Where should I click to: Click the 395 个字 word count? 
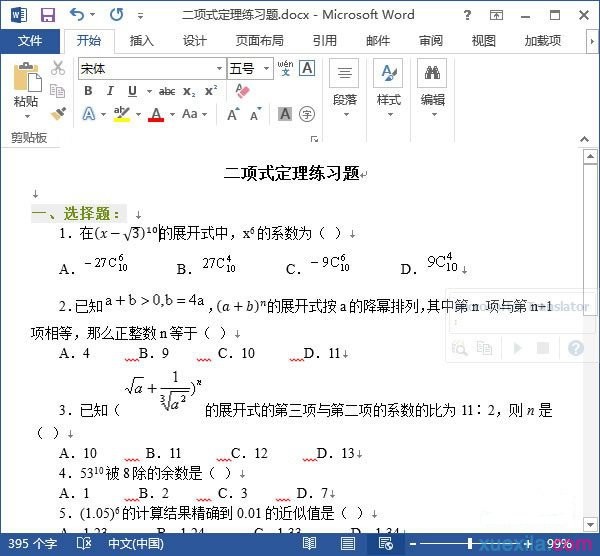[x=33, y=543]
